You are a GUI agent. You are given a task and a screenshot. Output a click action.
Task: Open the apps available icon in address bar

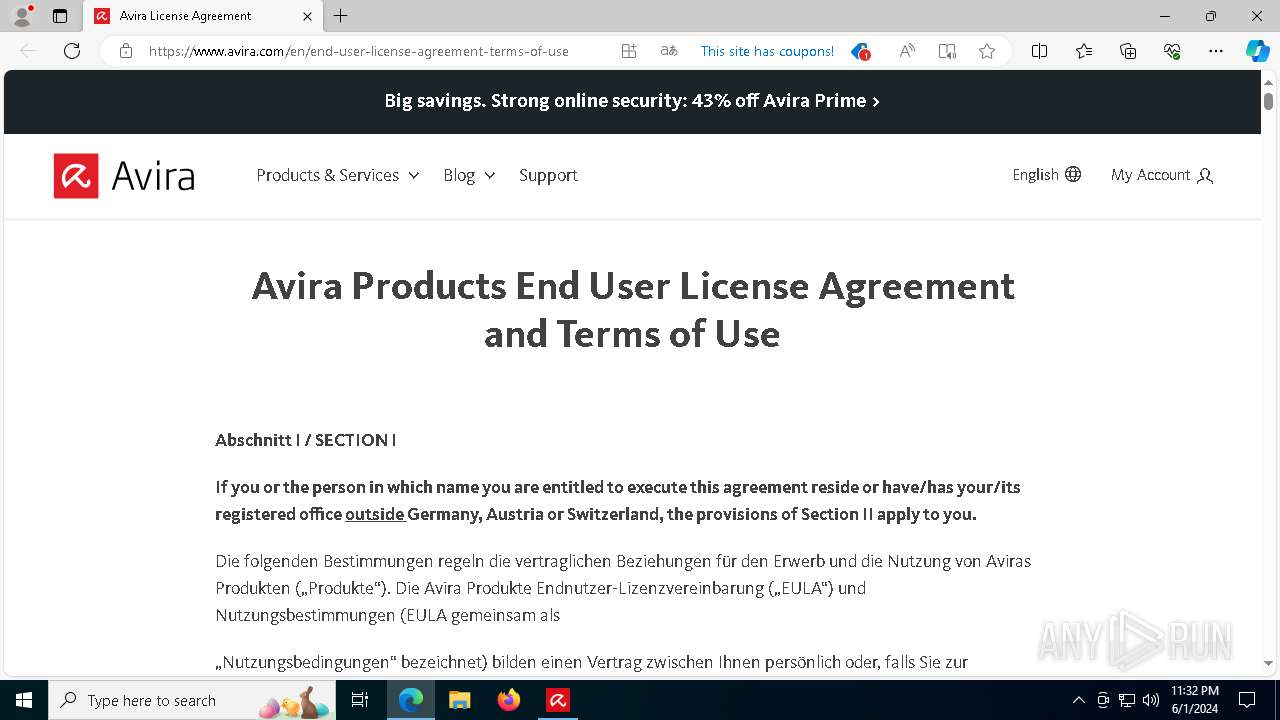coord(629,51)
